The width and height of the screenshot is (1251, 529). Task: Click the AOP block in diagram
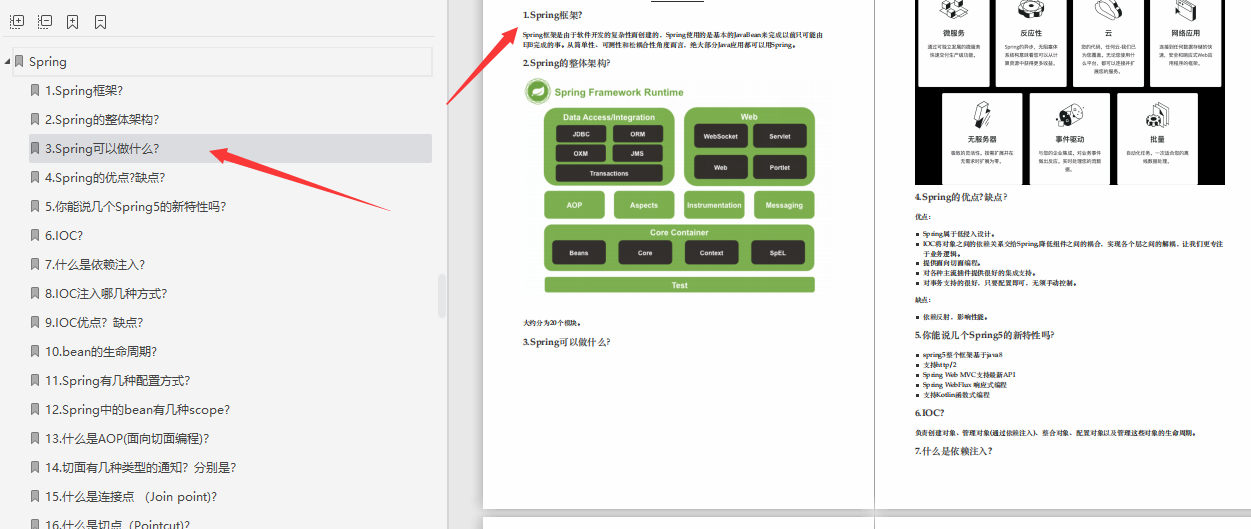[x=574, y=205]
